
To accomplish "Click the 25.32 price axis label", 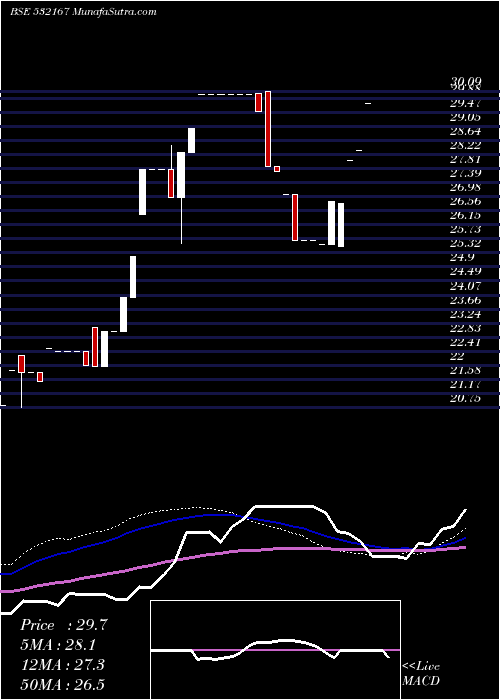I will 466,243.
